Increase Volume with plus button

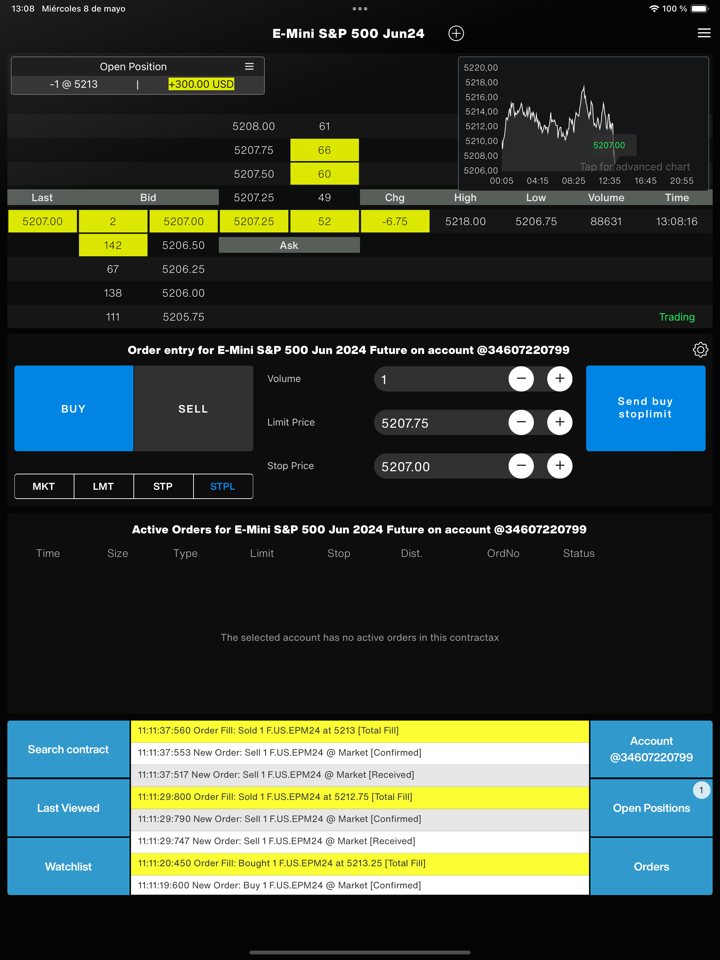coord(560,379)
